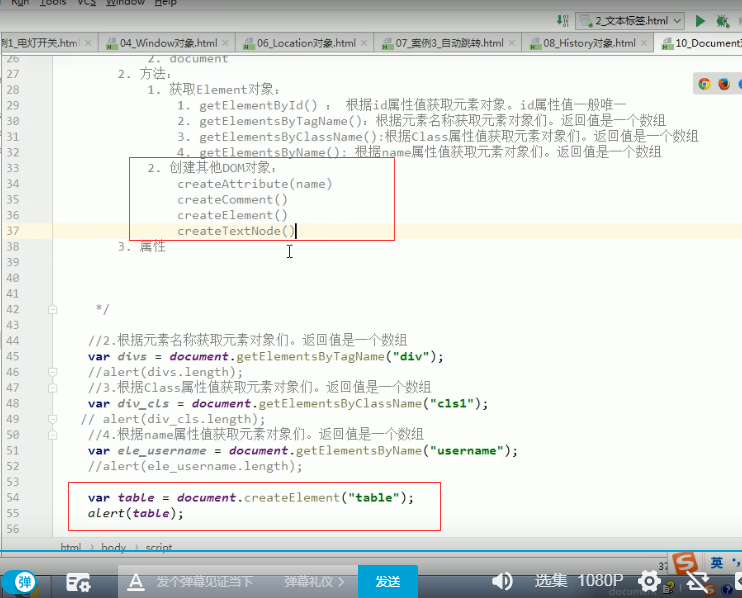
Task: Collapse comment block fold marker at line 42
Action: coord(53,309)
